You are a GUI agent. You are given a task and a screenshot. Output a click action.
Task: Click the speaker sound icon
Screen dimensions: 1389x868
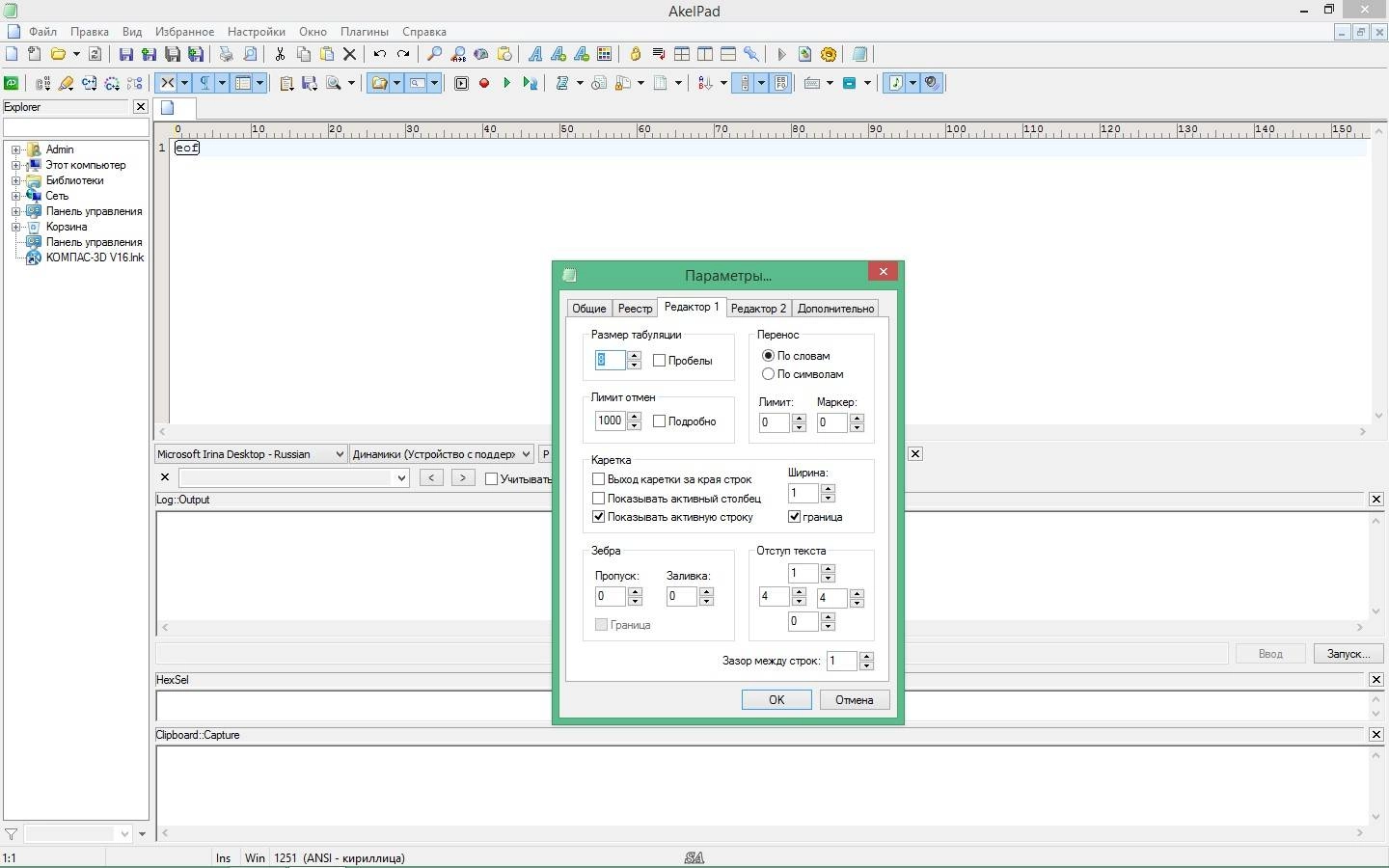(932, 83)
